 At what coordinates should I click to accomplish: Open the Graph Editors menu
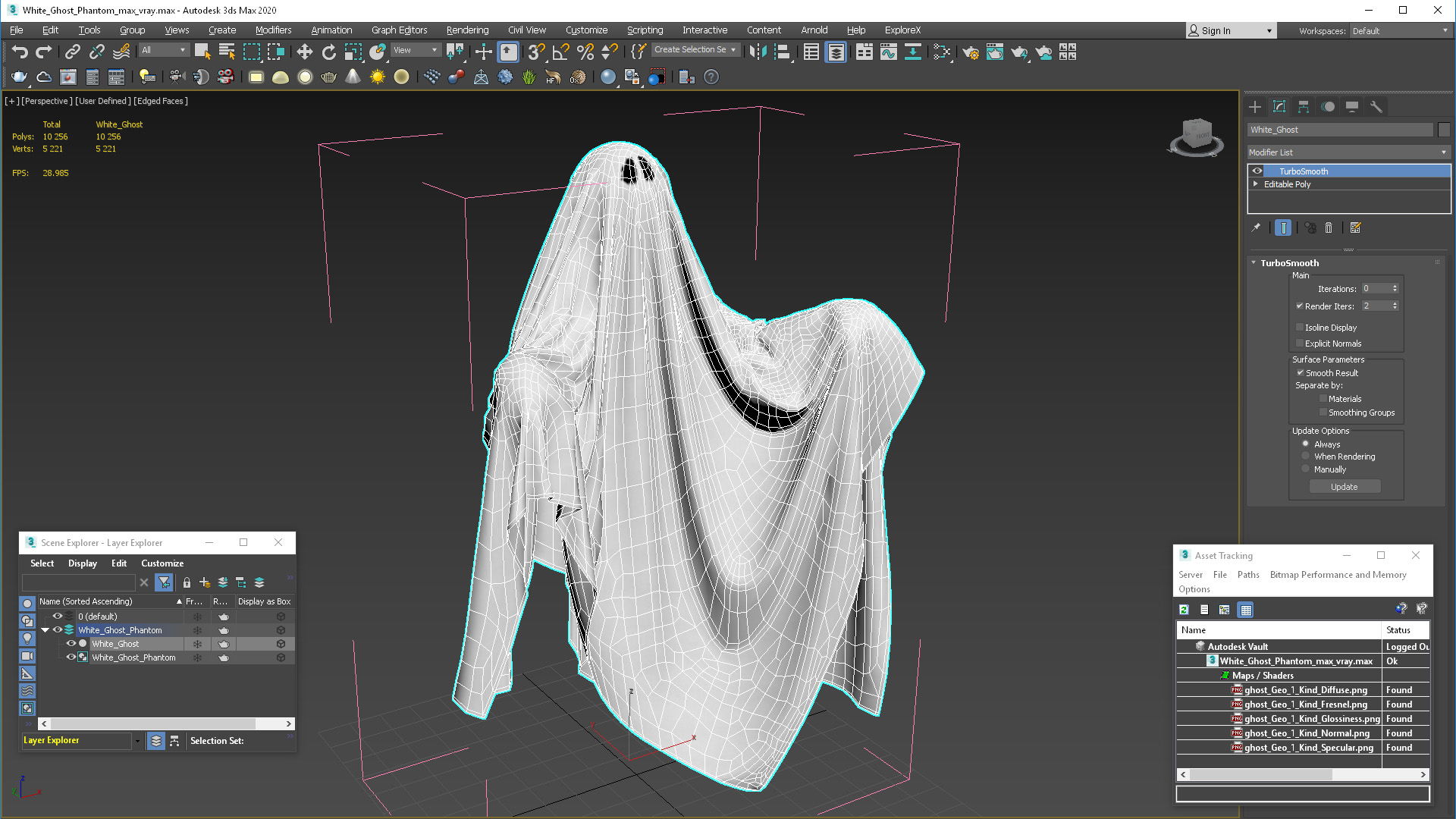[x=397, y=29]
